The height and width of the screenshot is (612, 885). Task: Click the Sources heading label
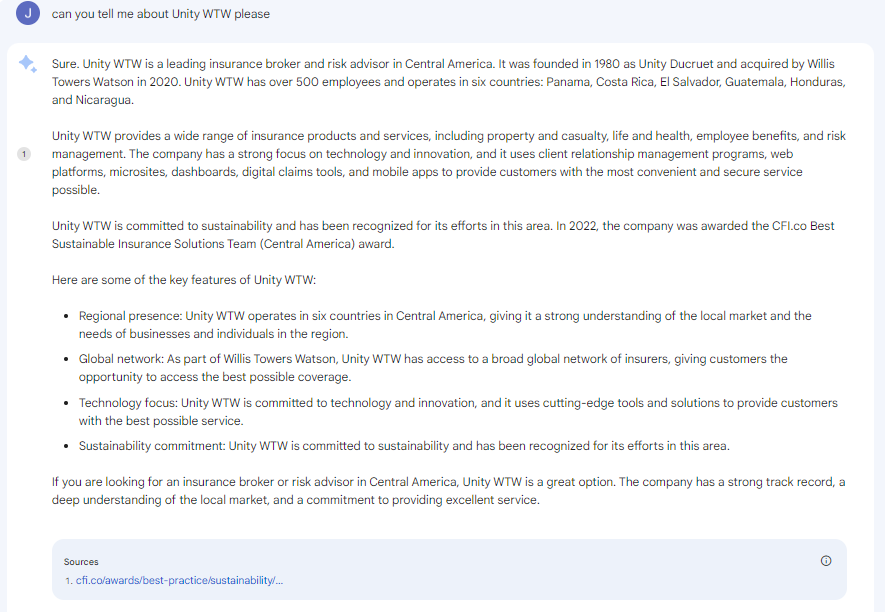click(81, 562)
